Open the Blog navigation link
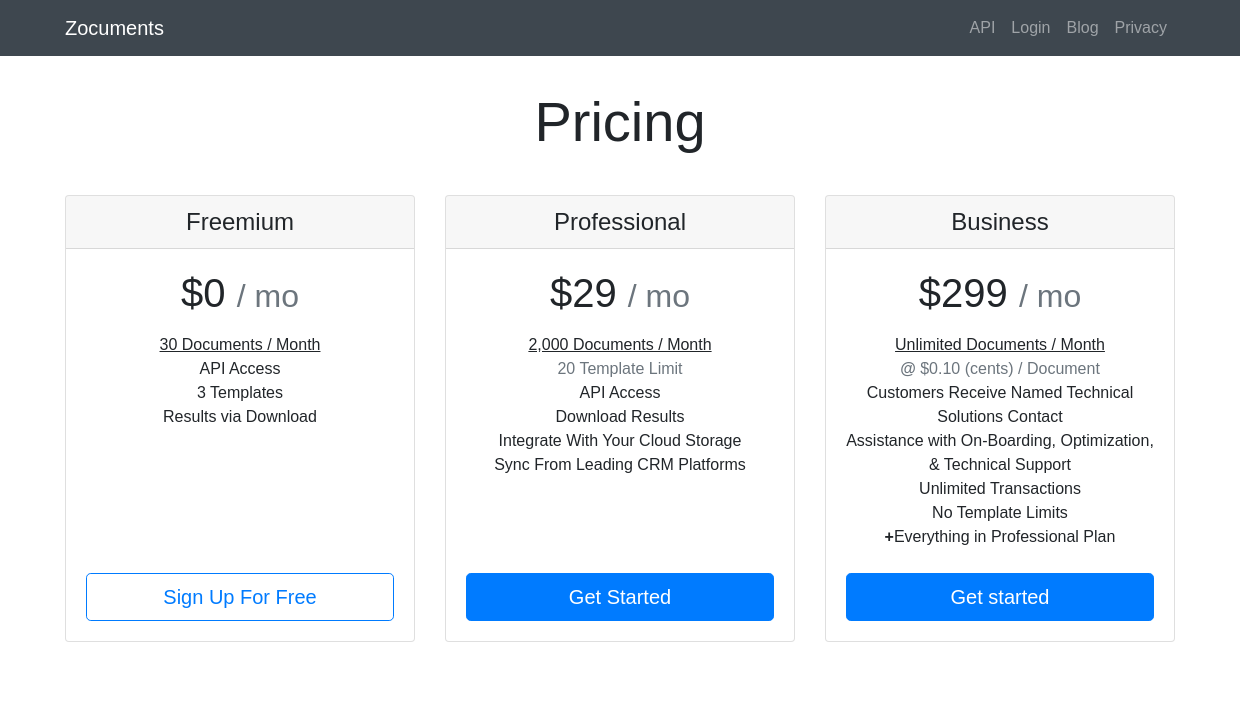 point(1082,28)
